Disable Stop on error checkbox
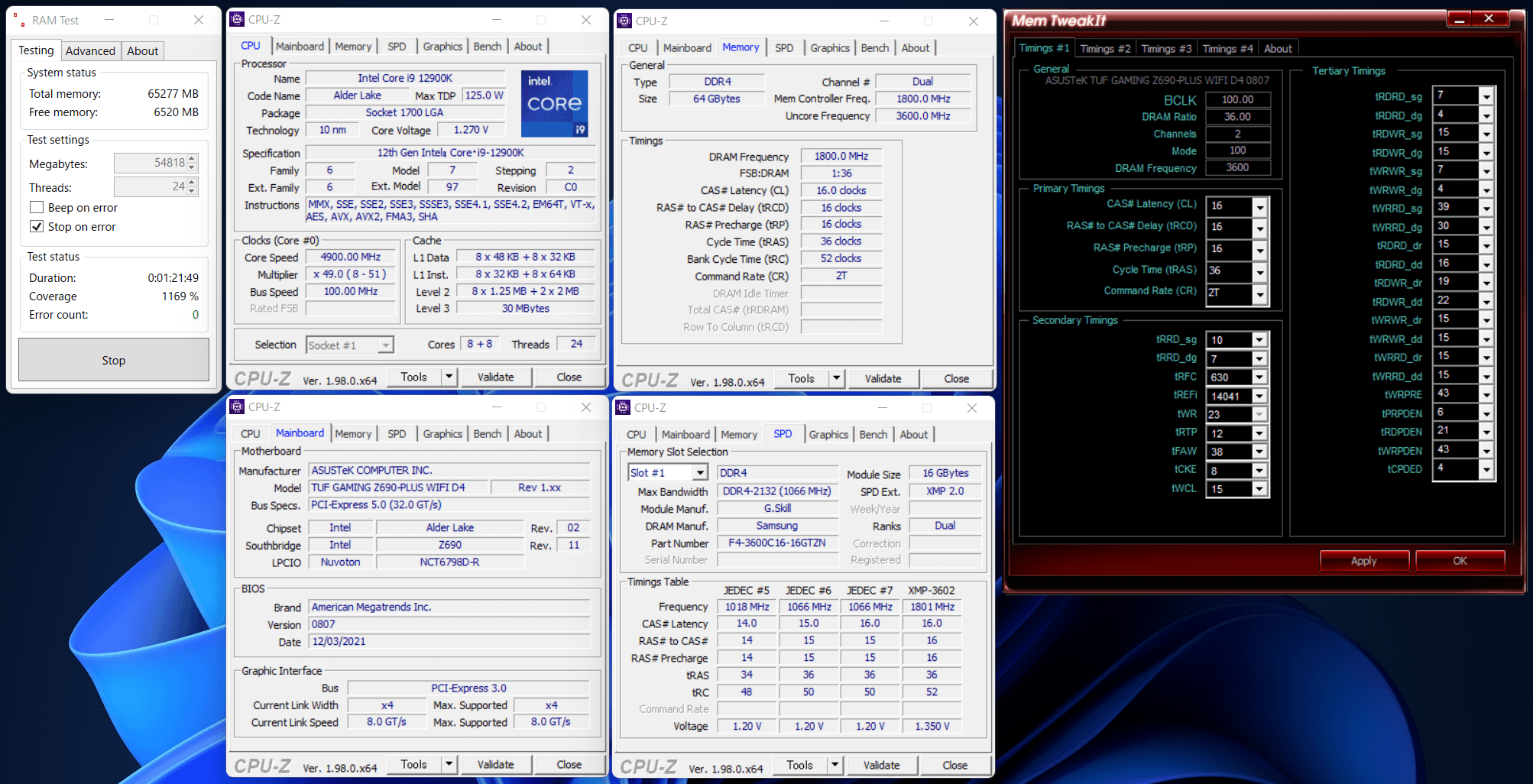The width and height of the screenshot is (1533, 784). pos(36,227)
